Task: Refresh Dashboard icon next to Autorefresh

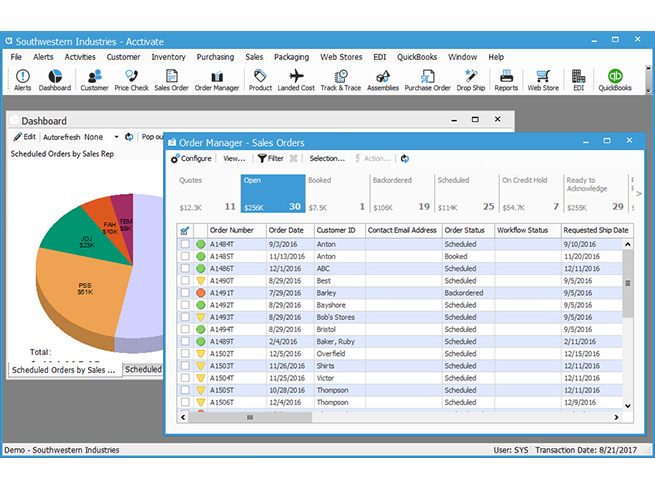Action: (129, 137)
